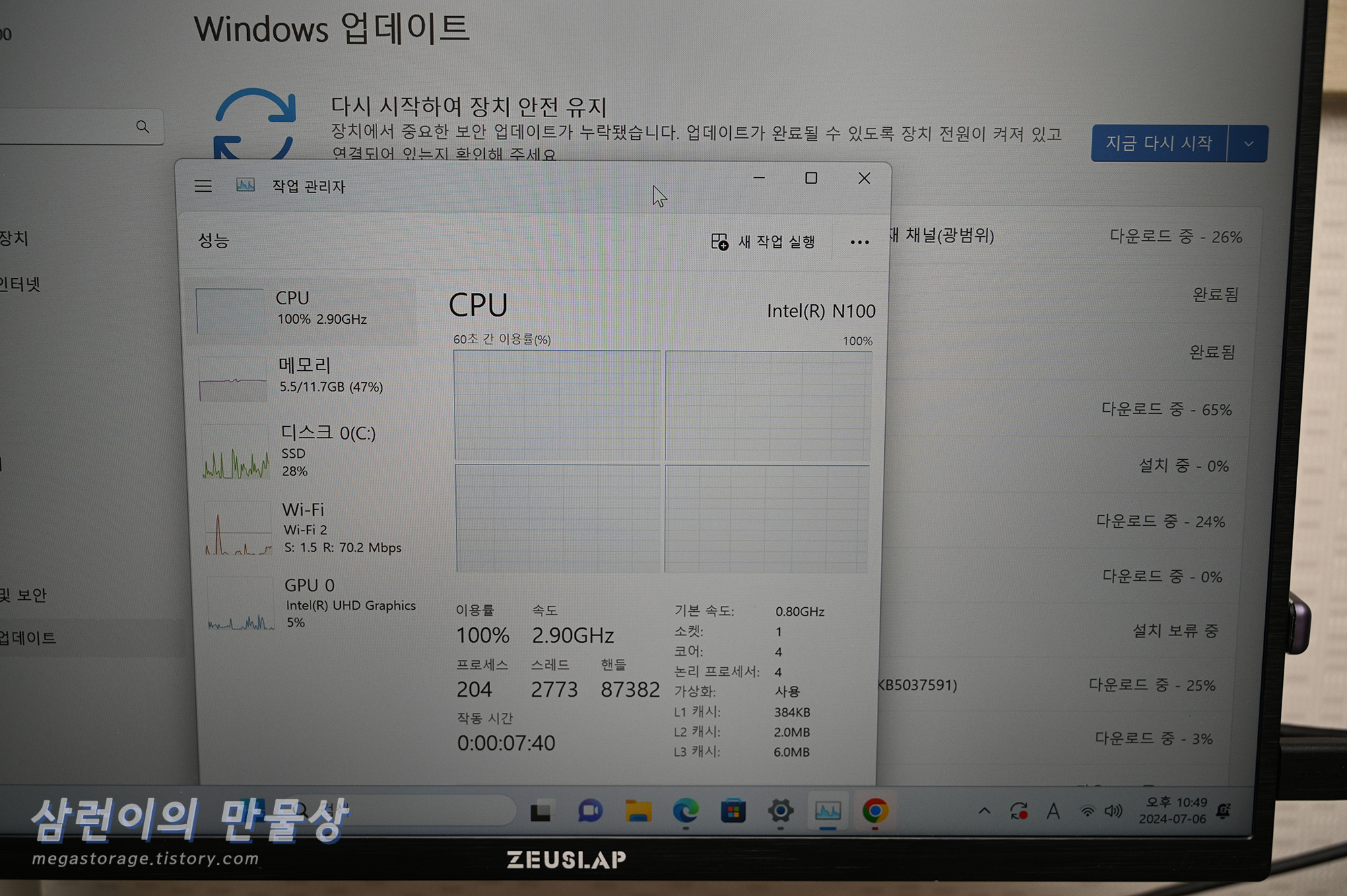Click the Wi-Fi icon in system tray
This screenshot has height=896, width=1347.
[x=1087, y=811]
